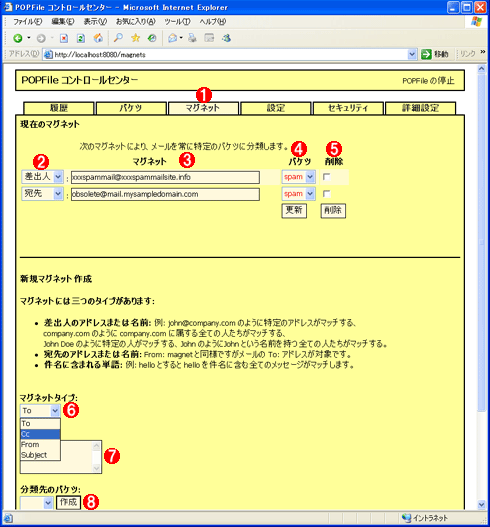Select Subject in the open type list
This screenshot has width=490, height=527.
point(40,455)
